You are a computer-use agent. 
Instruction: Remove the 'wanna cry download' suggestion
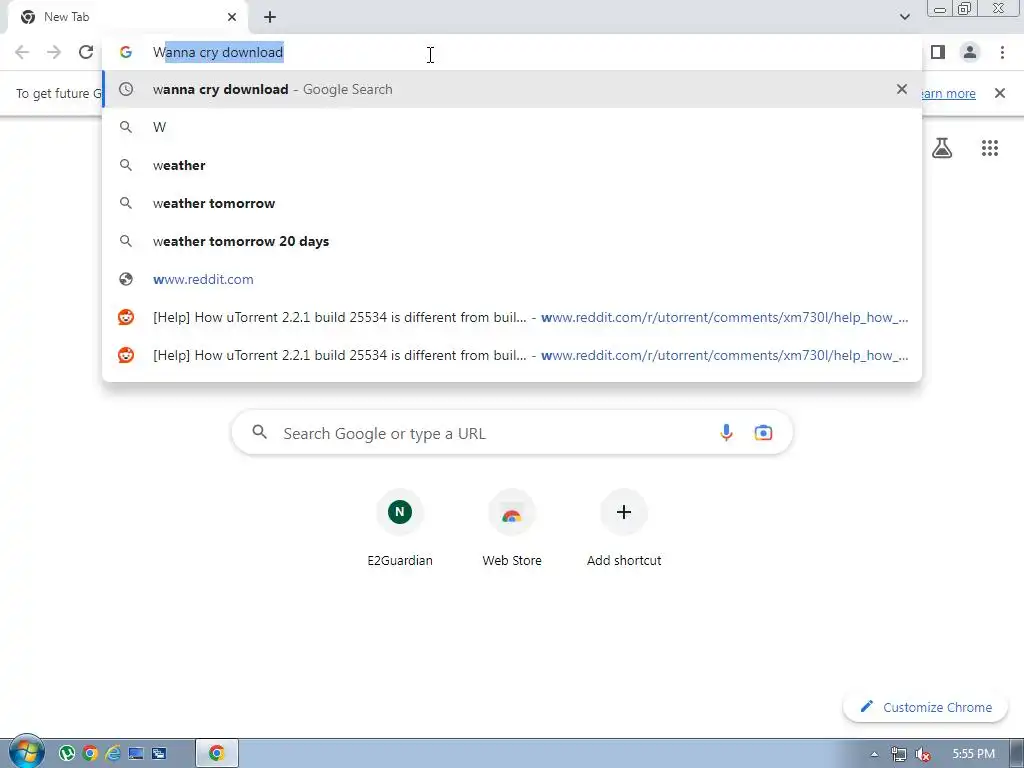(x=902, y=89)
